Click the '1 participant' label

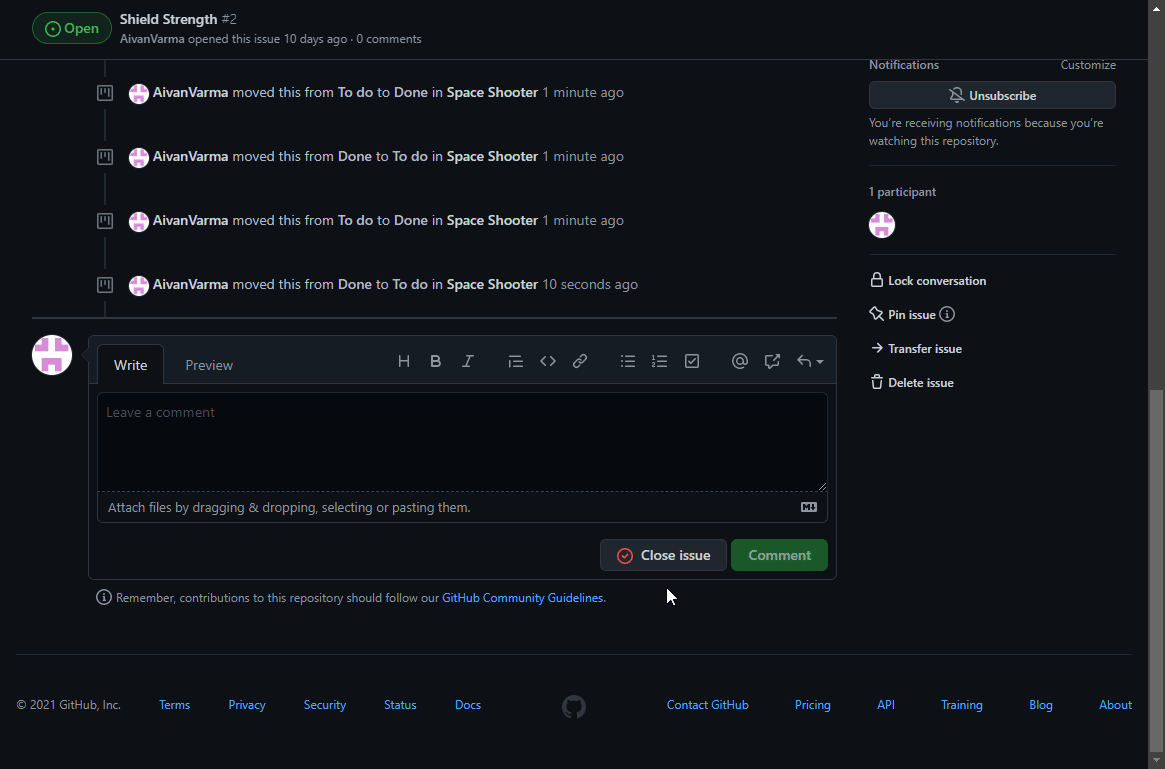pyautogui.click(x=902, y=192)
